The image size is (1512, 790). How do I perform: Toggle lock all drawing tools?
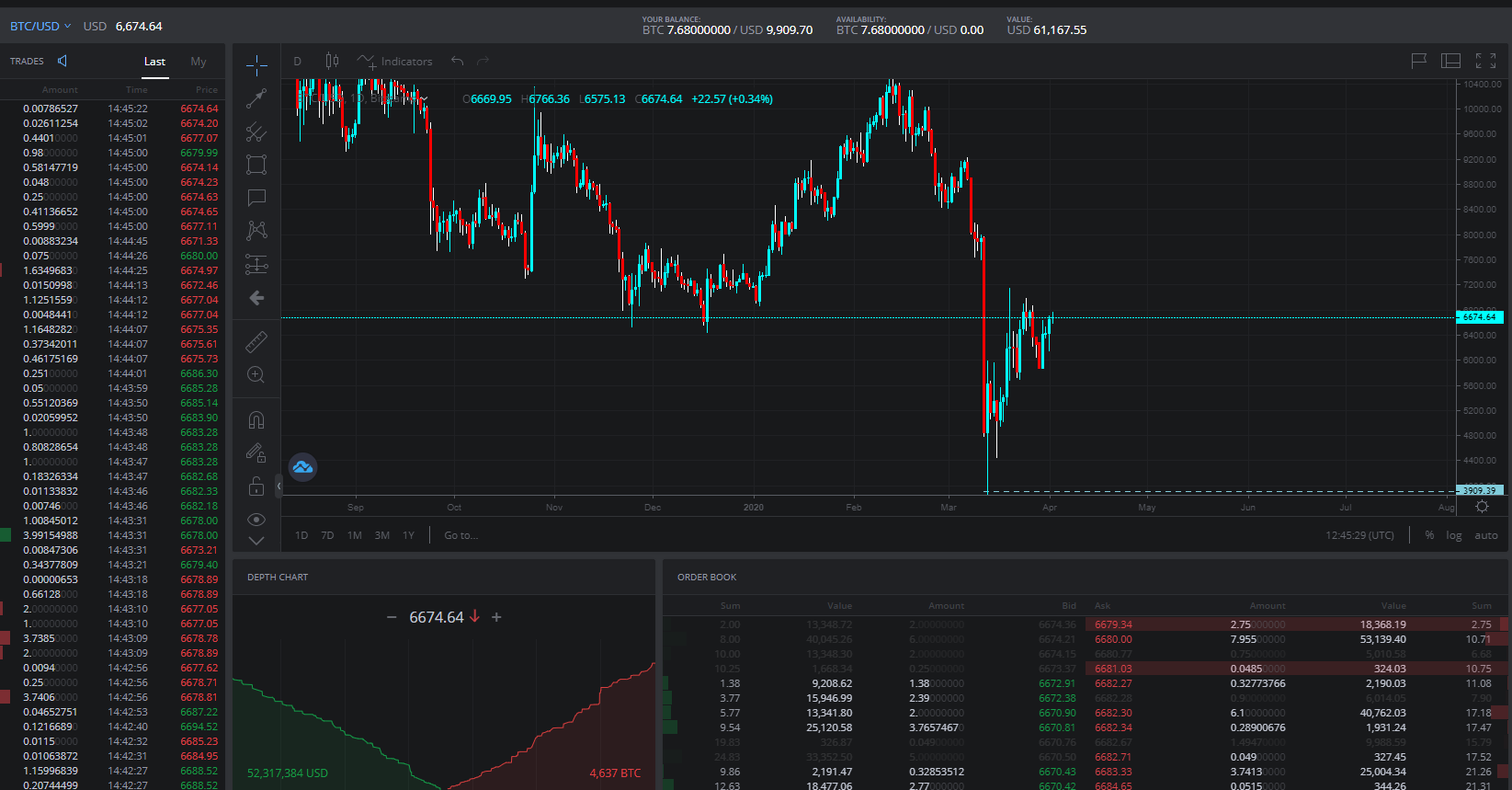[256, 487]
